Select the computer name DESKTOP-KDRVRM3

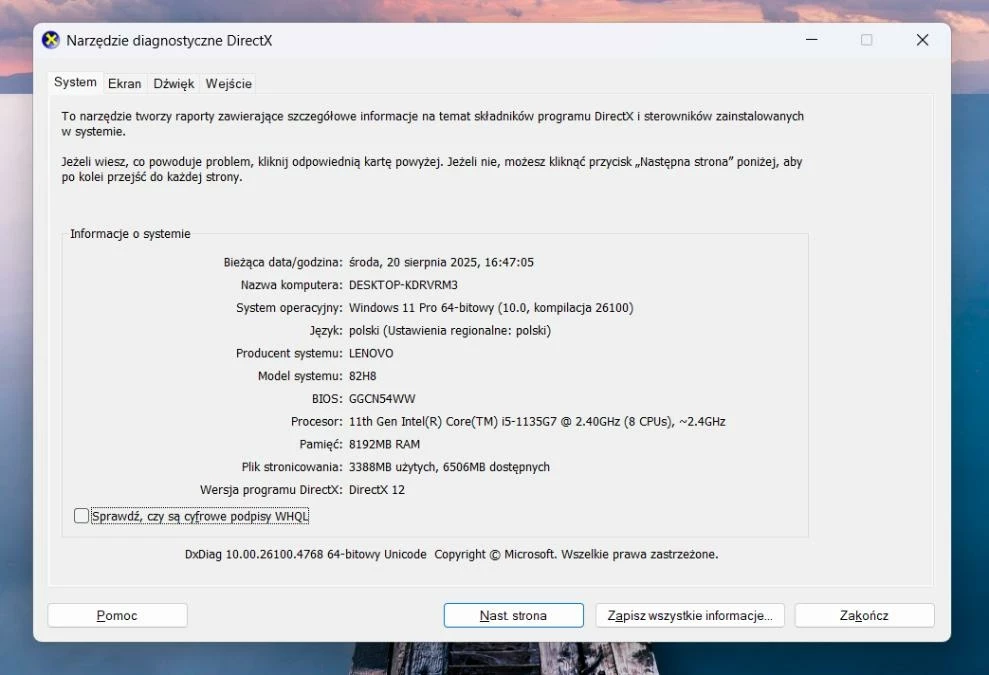point(404,285)
